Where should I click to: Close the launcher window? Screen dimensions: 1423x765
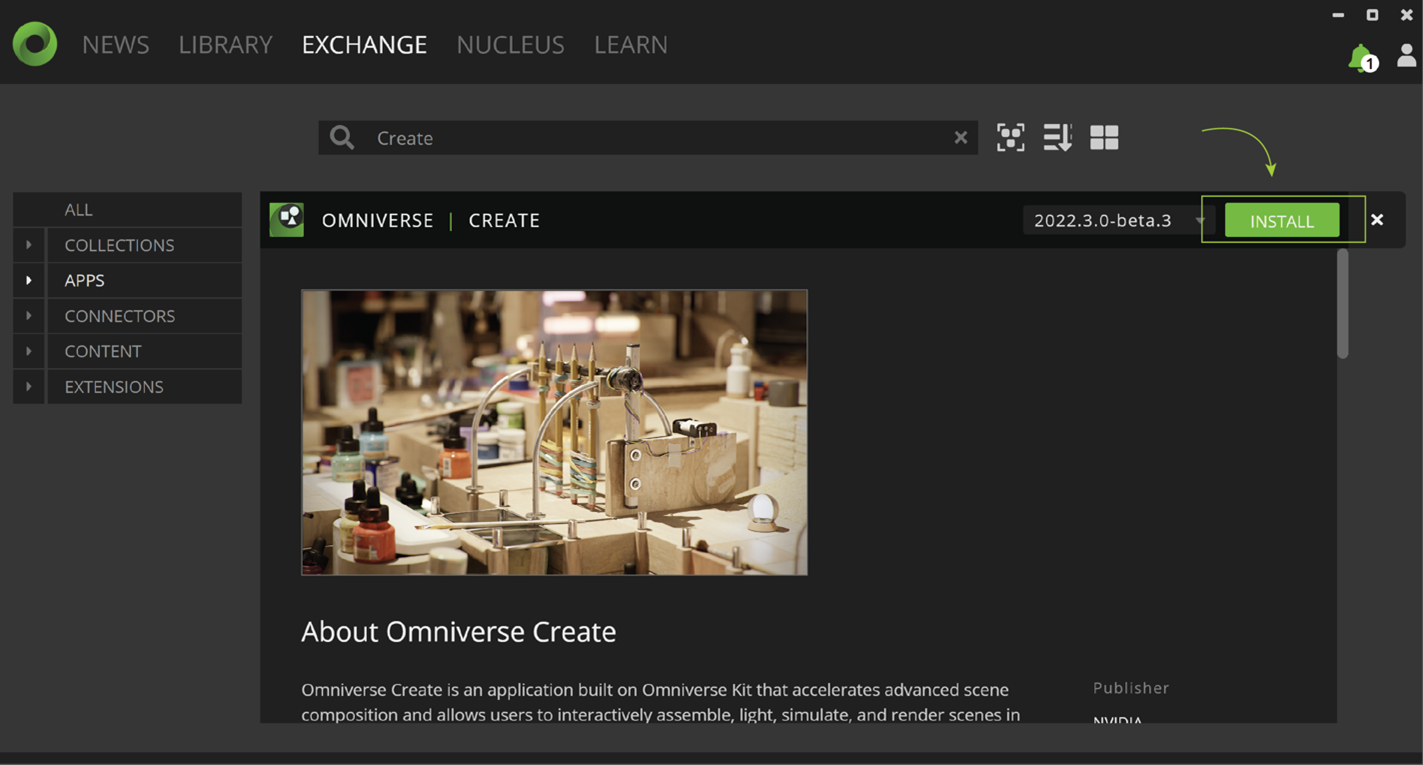click(1406, 15)
